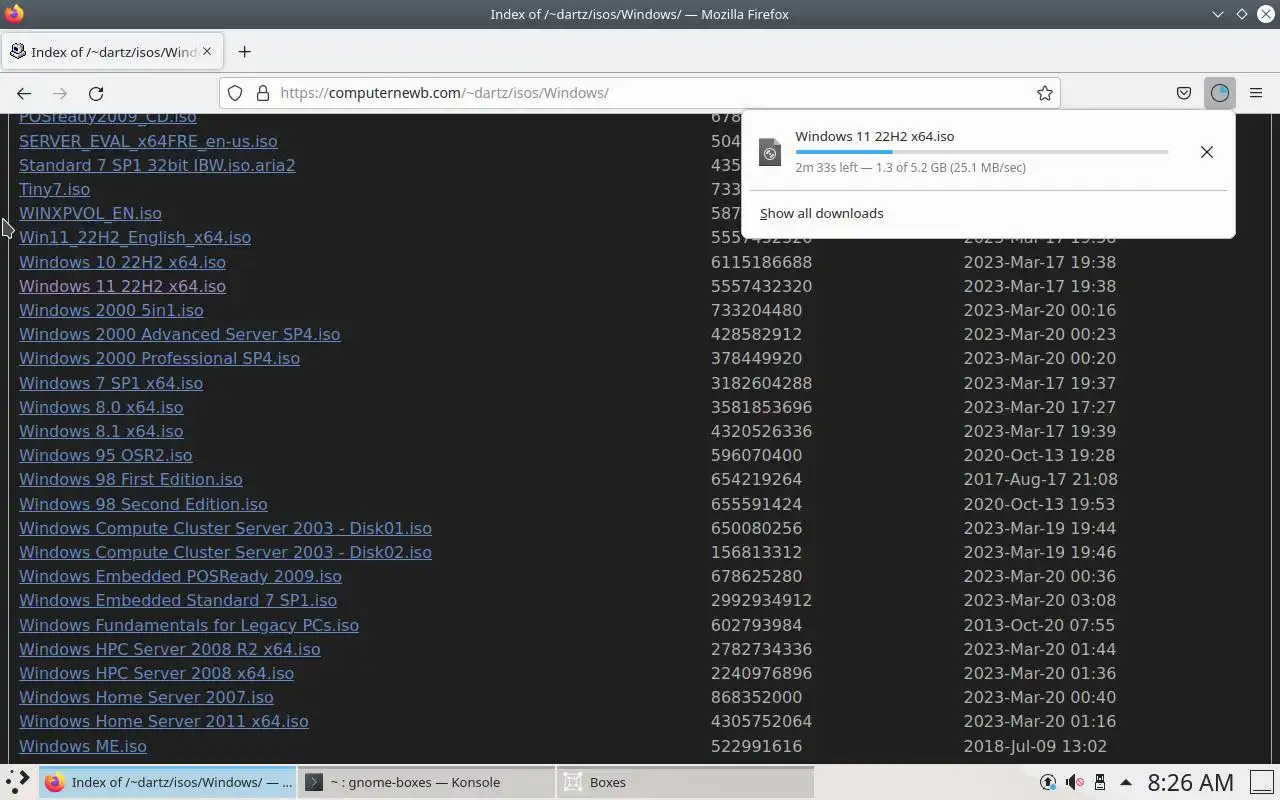
Task: Expand hidden system tray icons arrow
Action: [x=1125, y=782]
